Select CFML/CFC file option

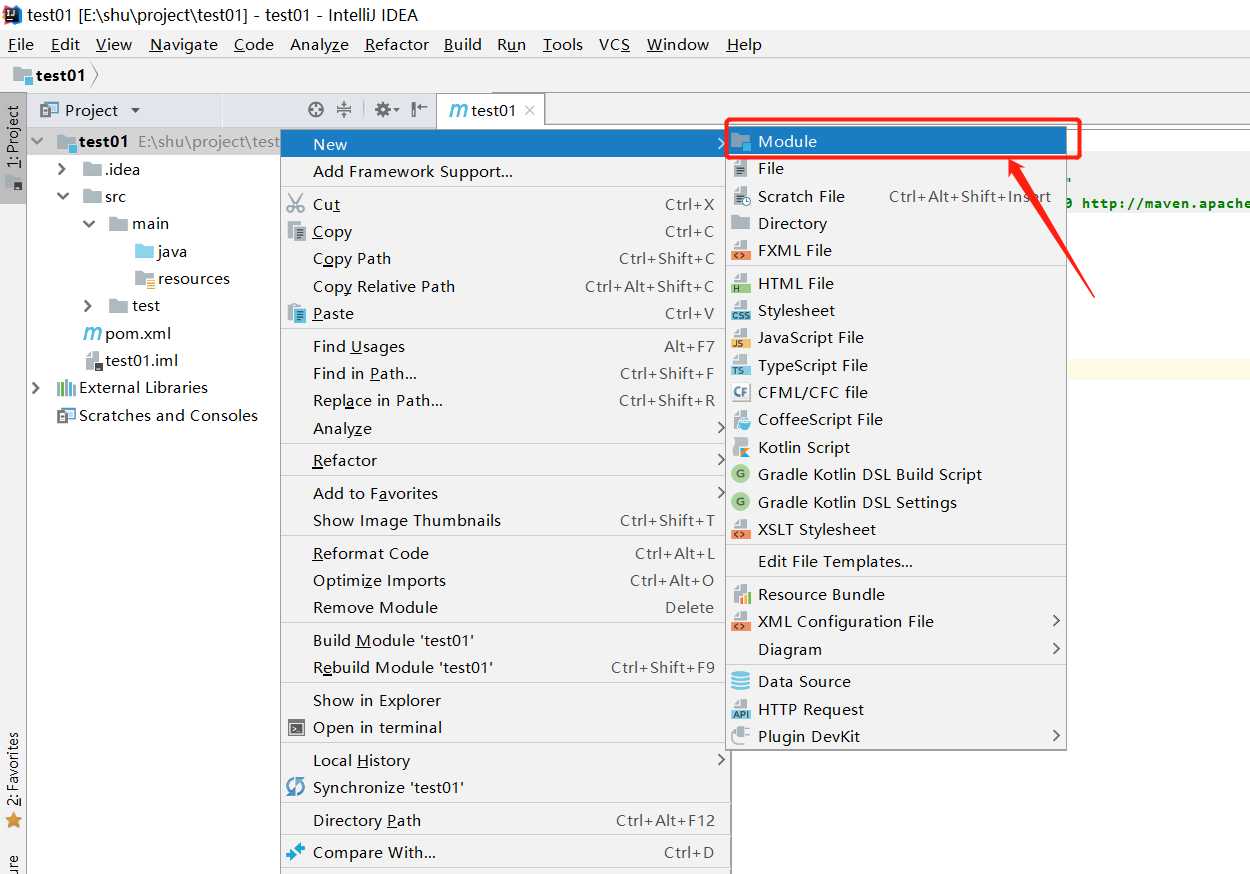pos(896,392)
